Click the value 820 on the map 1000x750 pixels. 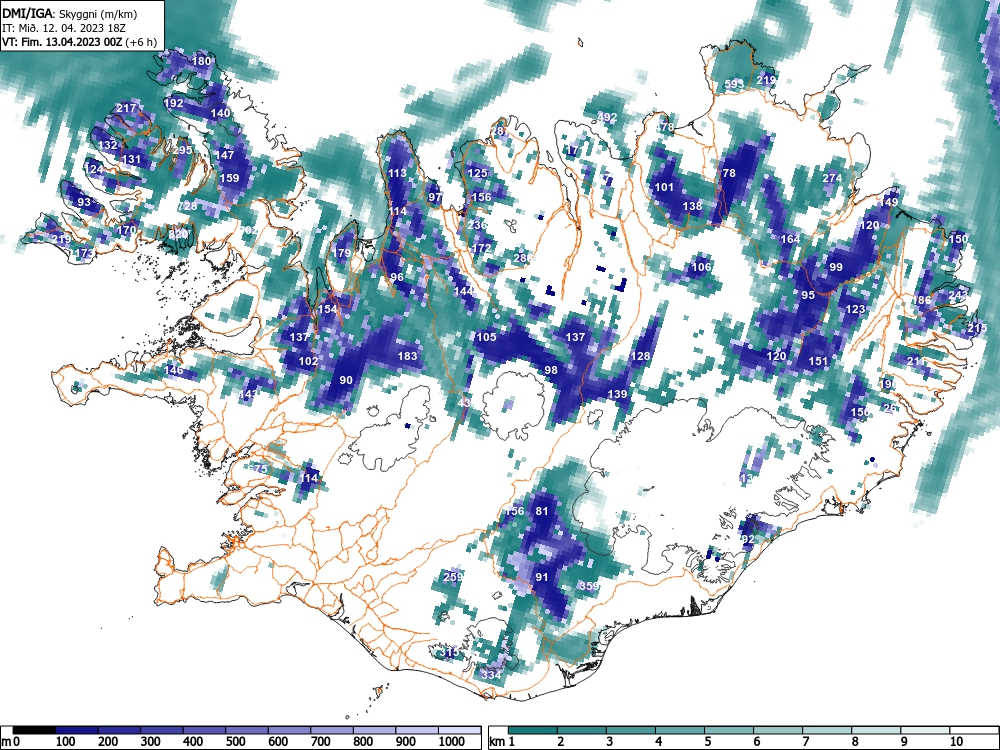[178, 234]
